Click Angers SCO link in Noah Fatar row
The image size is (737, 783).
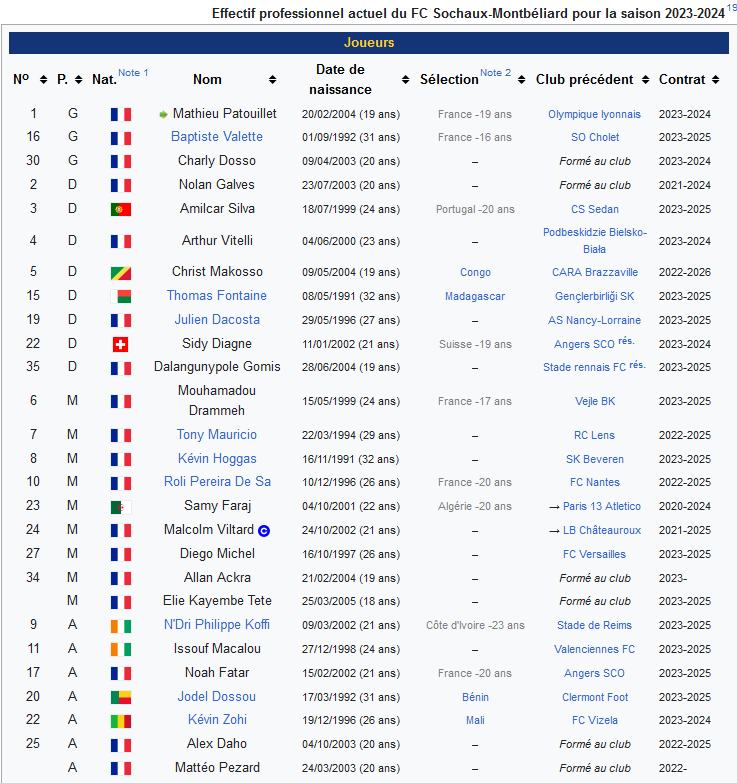594,673
